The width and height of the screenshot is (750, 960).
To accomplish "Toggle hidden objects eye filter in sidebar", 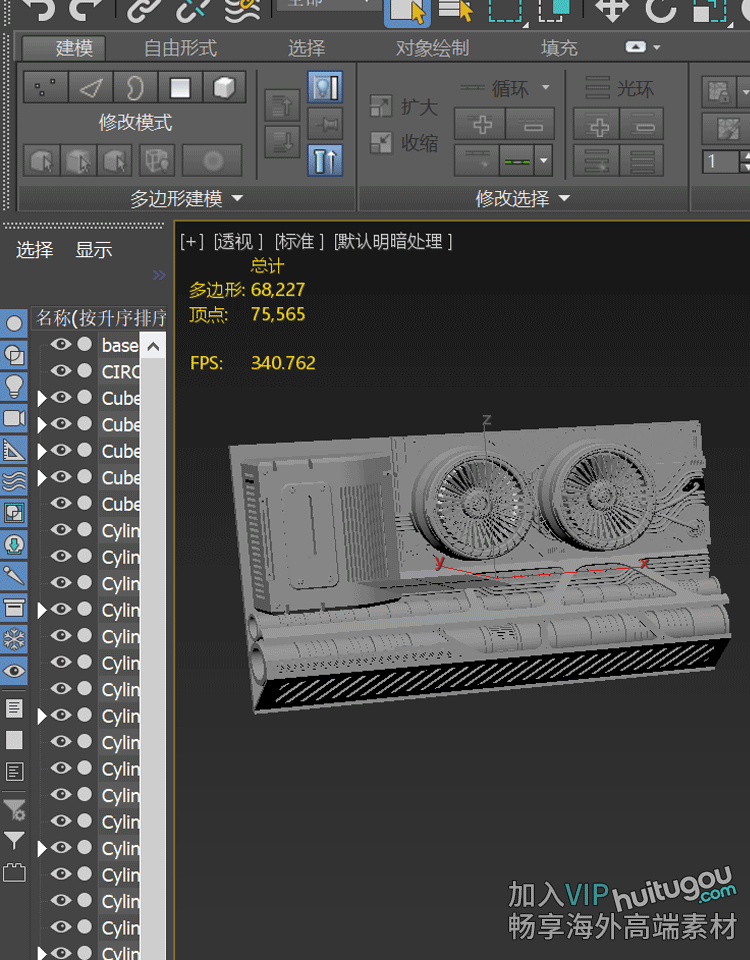I will tap(14, 672).
